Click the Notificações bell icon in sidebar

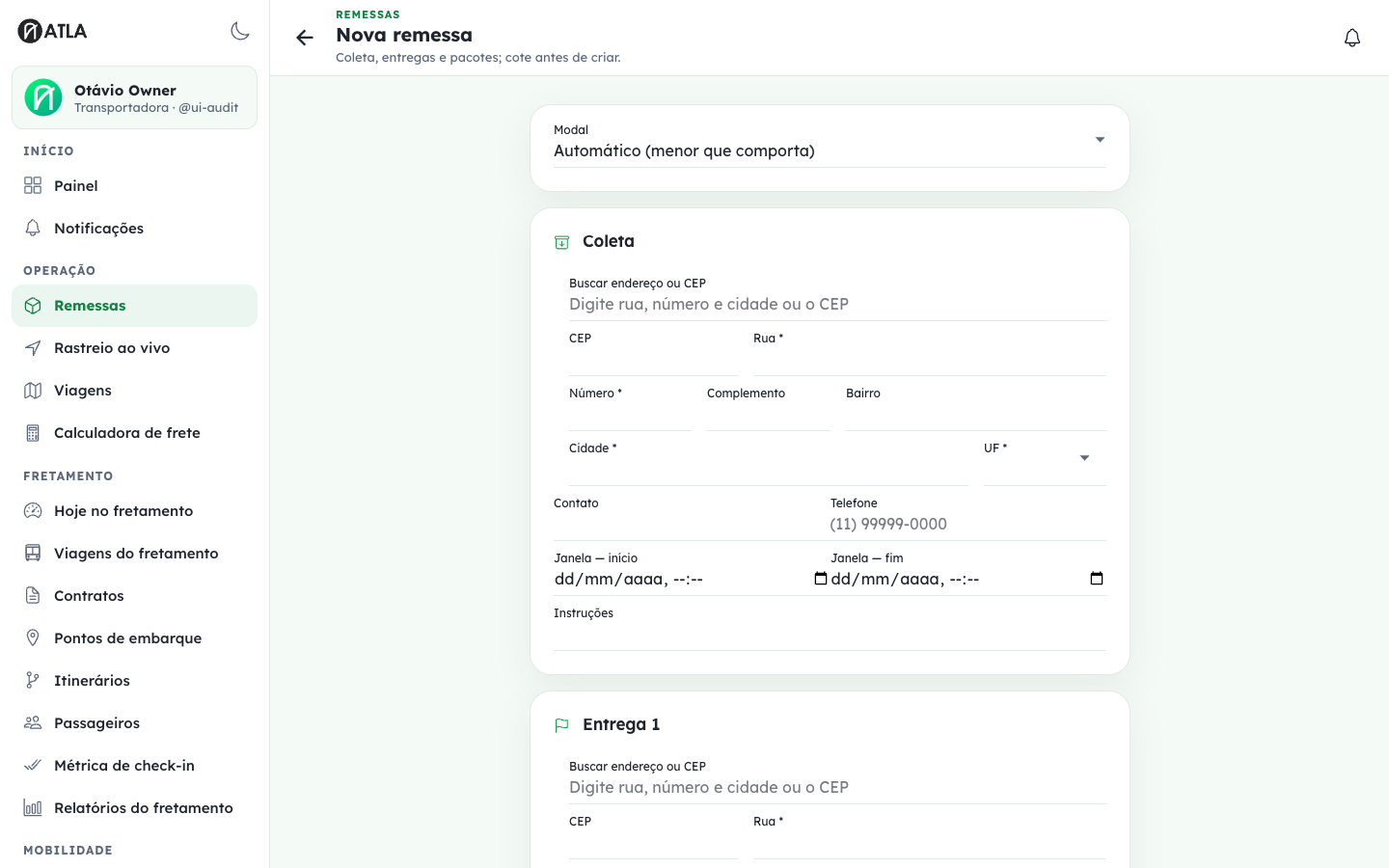tap(33, 228)
